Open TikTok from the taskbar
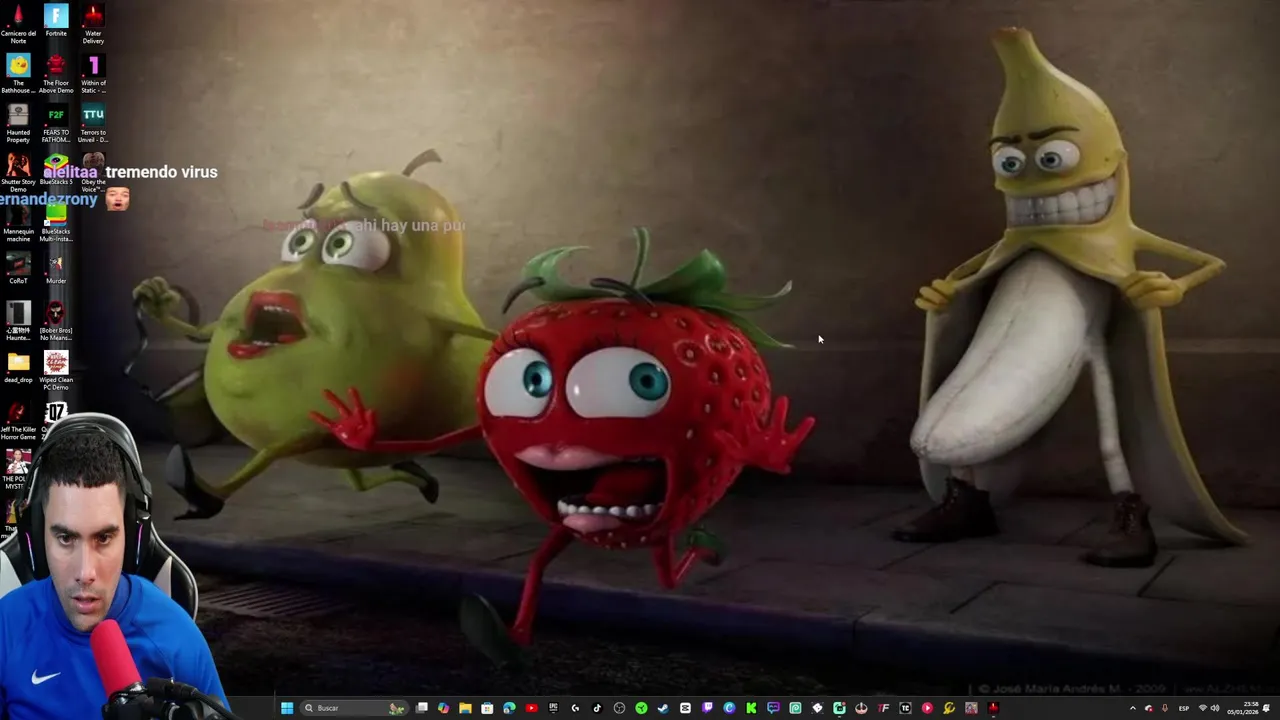Screen dimensions: 1280x720 [597, 708]
